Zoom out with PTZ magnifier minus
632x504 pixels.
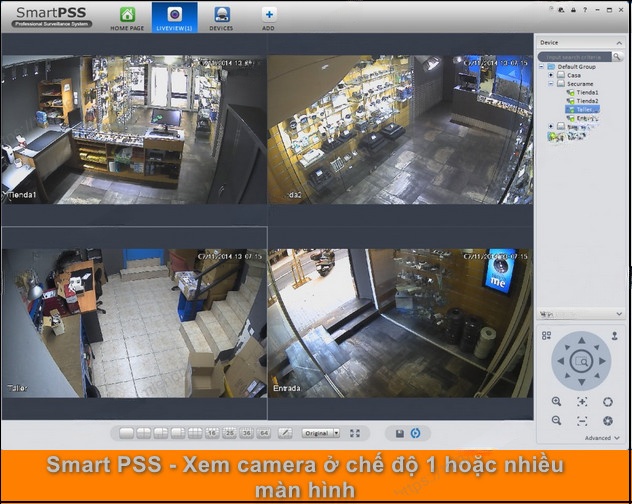(x=556, y=421)
